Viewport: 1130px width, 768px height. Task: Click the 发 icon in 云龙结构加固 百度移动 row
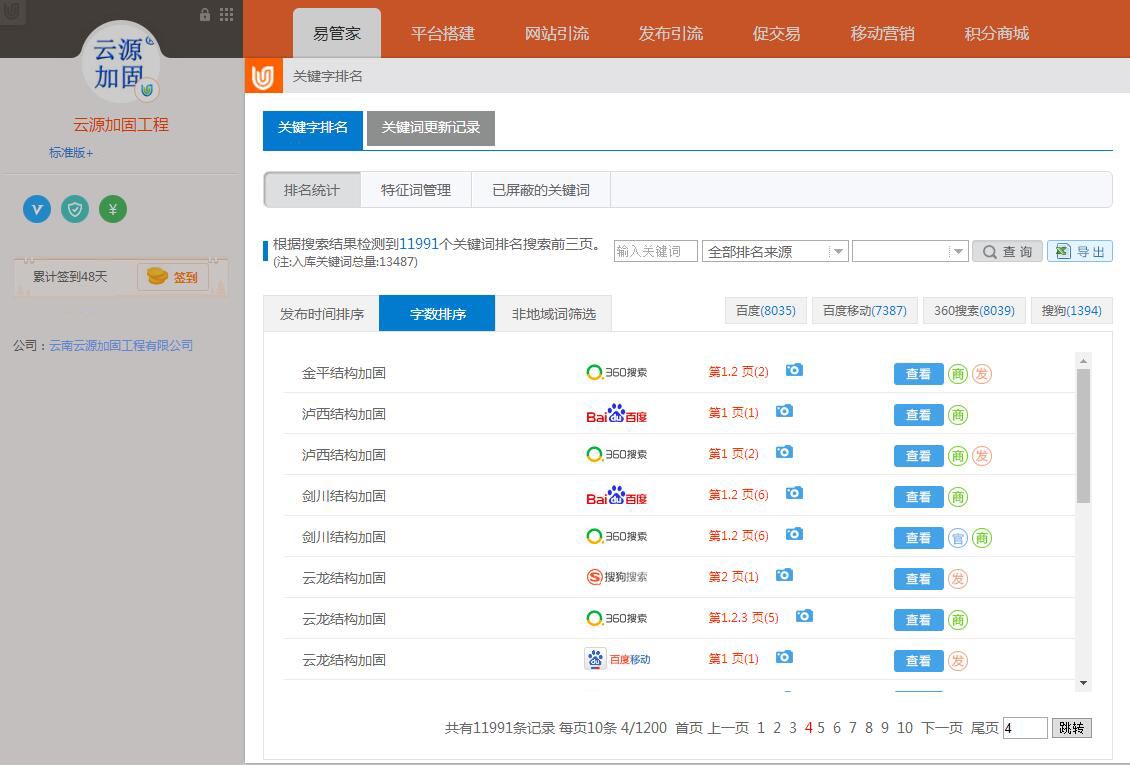[958, 661]
